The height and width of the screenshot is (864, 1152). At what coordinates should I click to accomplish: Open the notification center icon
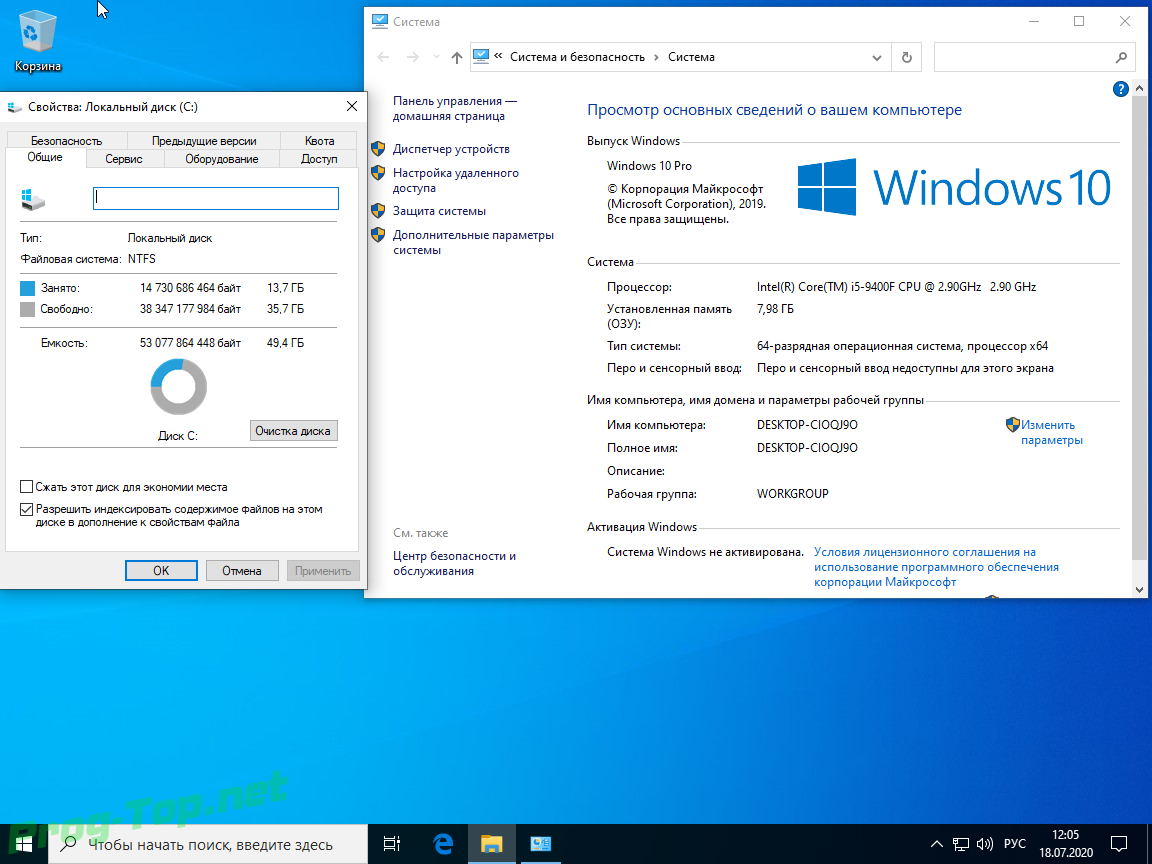pyautogui.click(x=1119, y=843)
